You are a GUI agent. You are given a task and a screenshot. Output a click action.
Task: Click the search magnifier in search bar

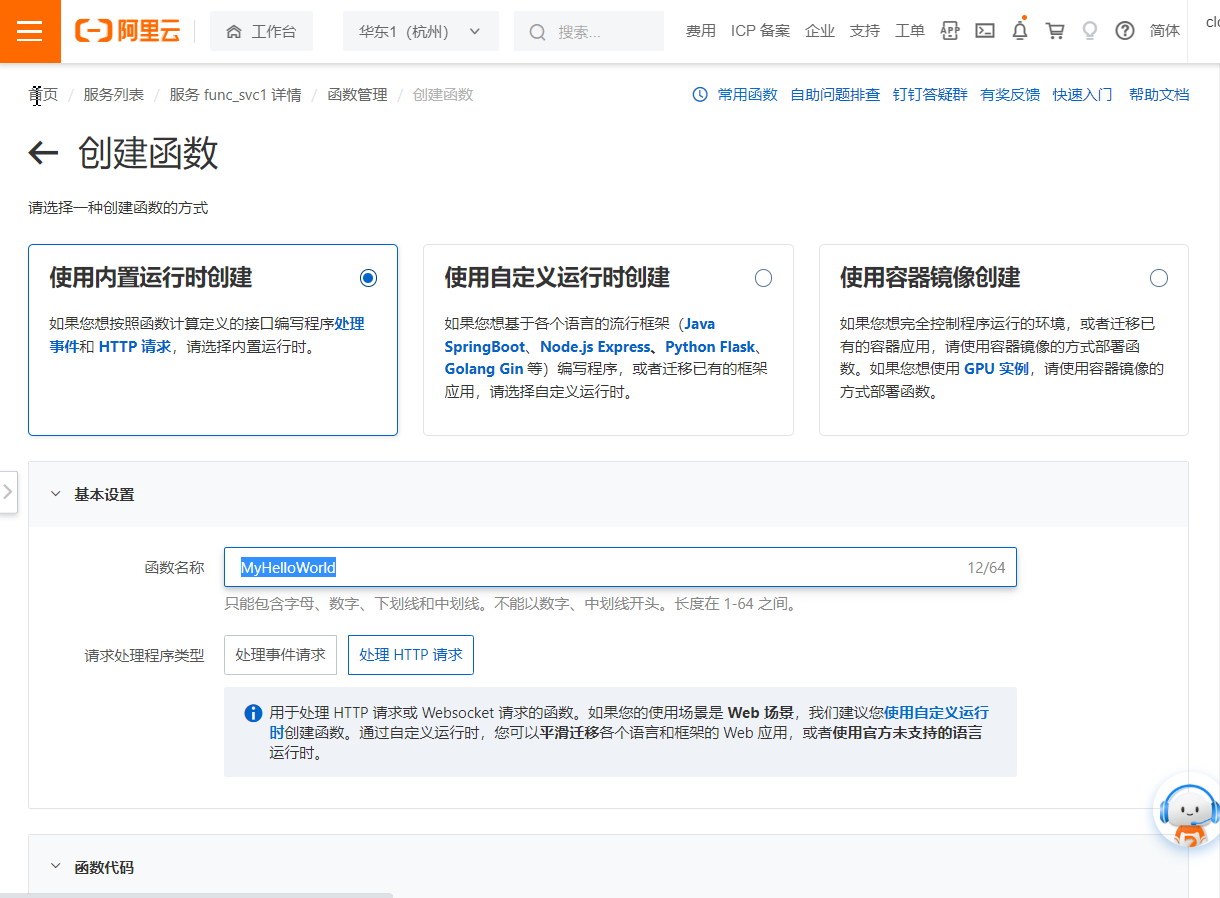tap(537, 31)
